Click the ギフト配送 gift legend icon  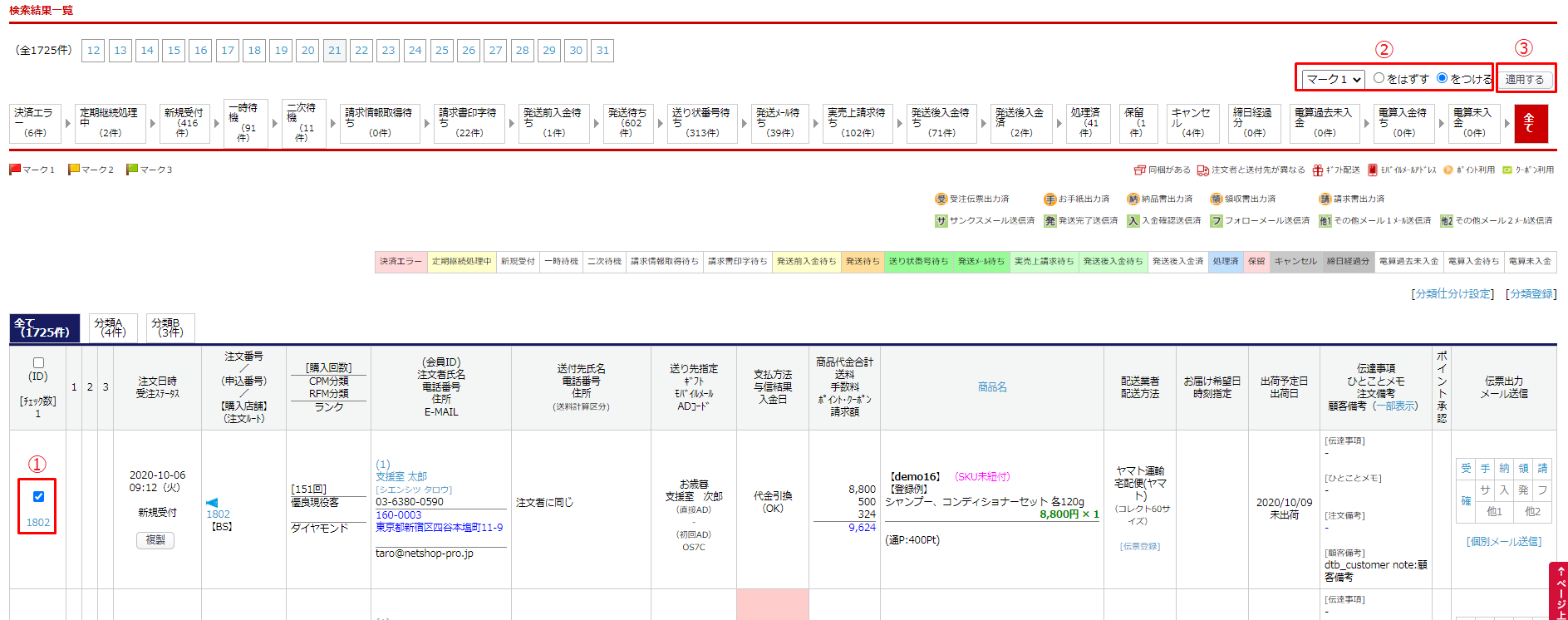[x=1318, y=170]
